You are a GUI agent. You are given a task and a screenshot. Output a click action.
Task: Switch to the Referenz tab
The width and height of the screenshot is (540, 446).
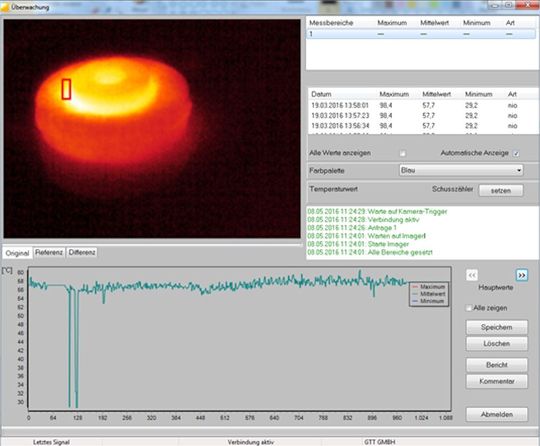pyautogui.click(x=49, y=252)
